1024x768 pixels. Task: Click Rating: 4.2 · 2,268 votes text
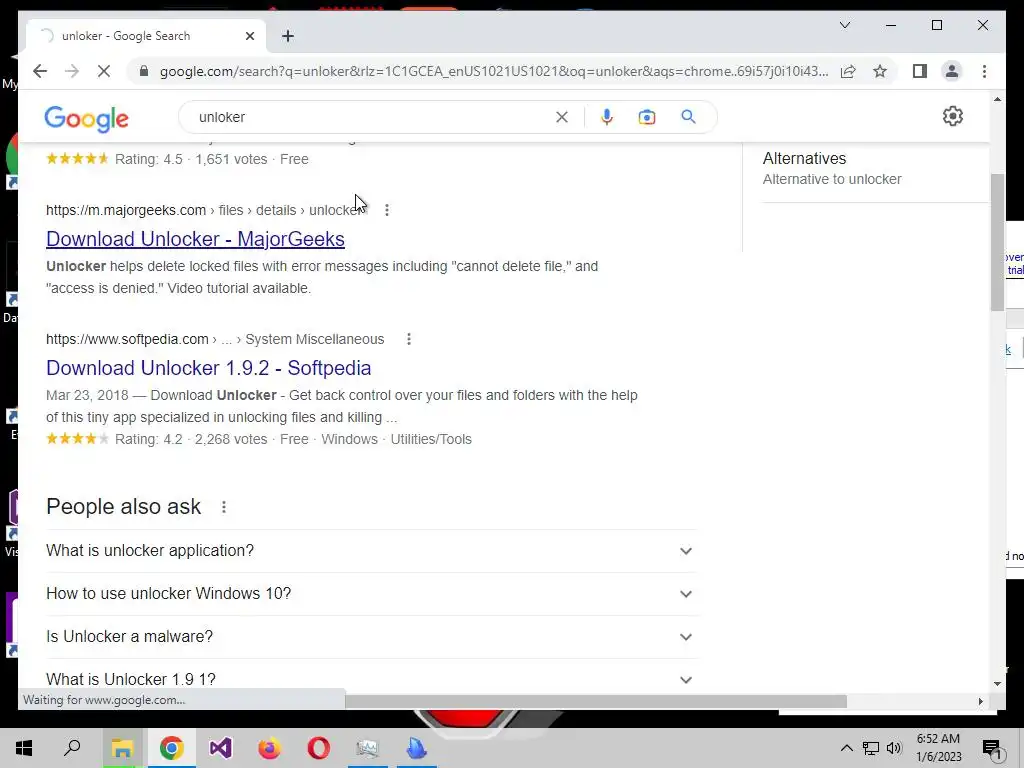tap(191, 439)
